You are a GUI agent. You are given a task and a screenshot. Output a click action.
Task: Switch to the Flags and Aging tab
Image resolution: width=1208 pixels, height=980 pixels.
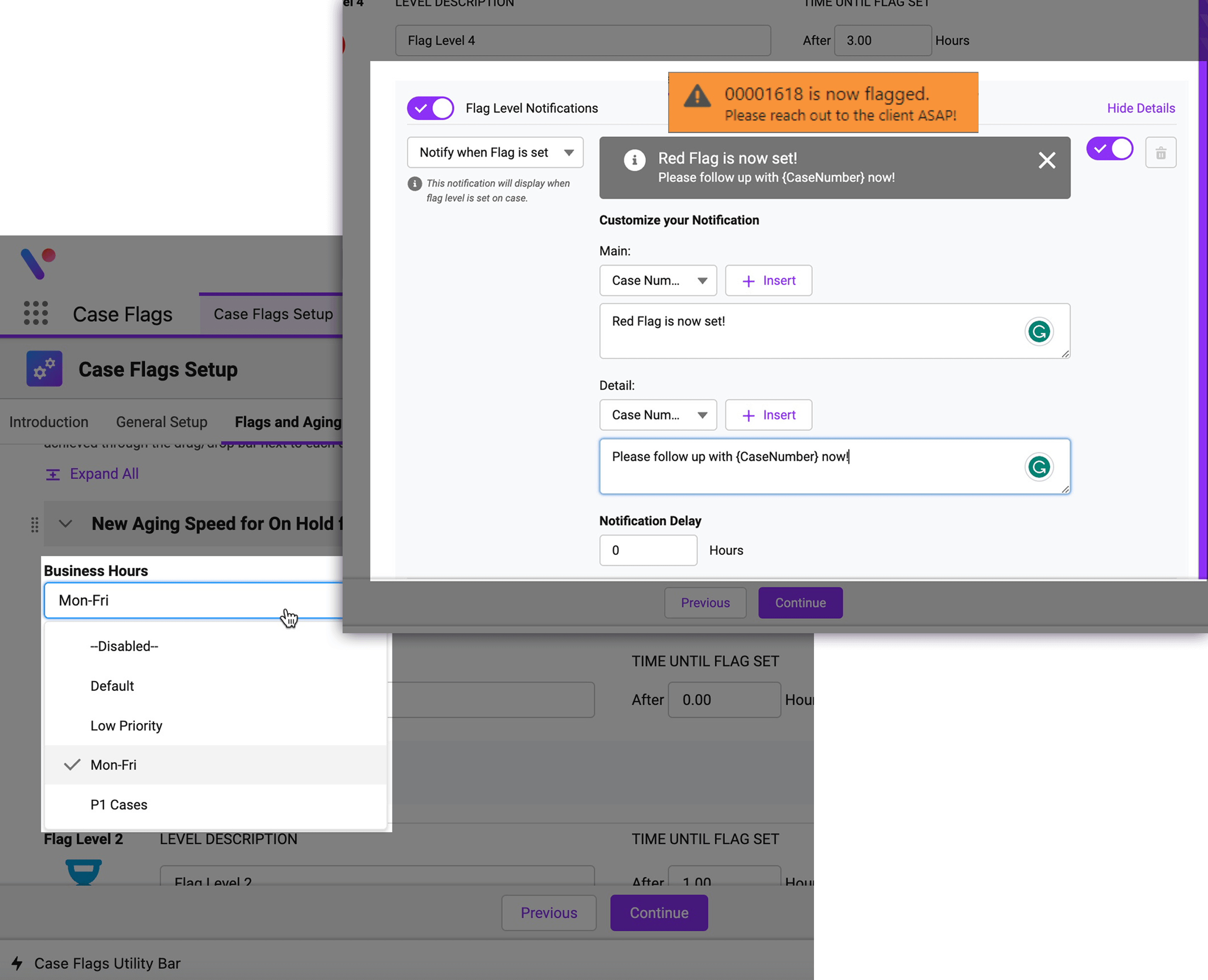coord(287,422)
